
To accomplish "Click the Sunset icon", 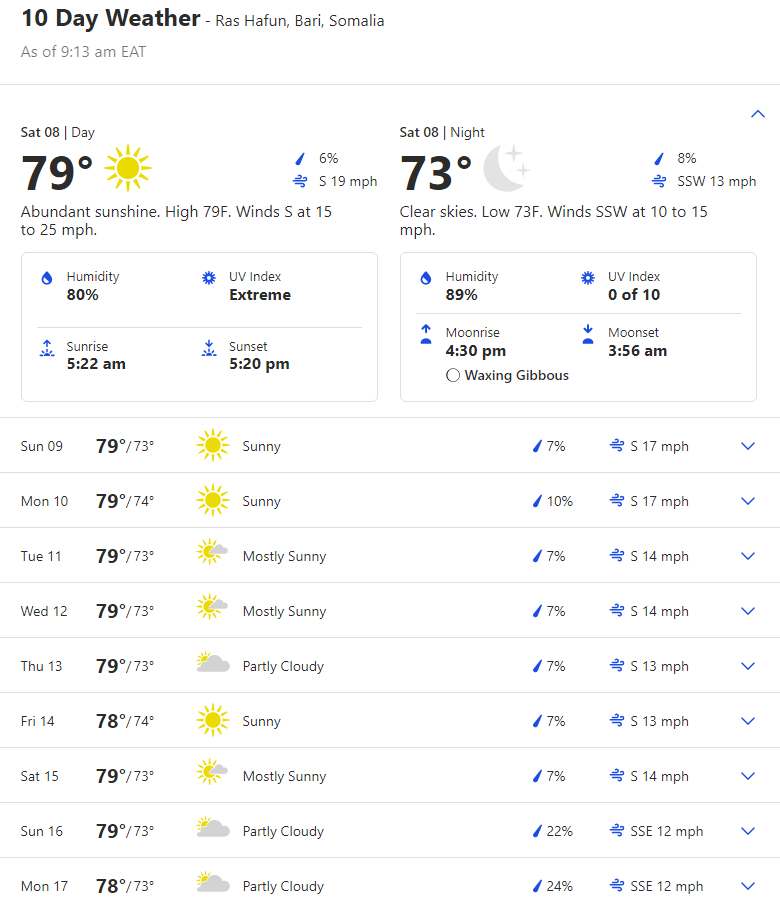I will [x=209, y=348].
